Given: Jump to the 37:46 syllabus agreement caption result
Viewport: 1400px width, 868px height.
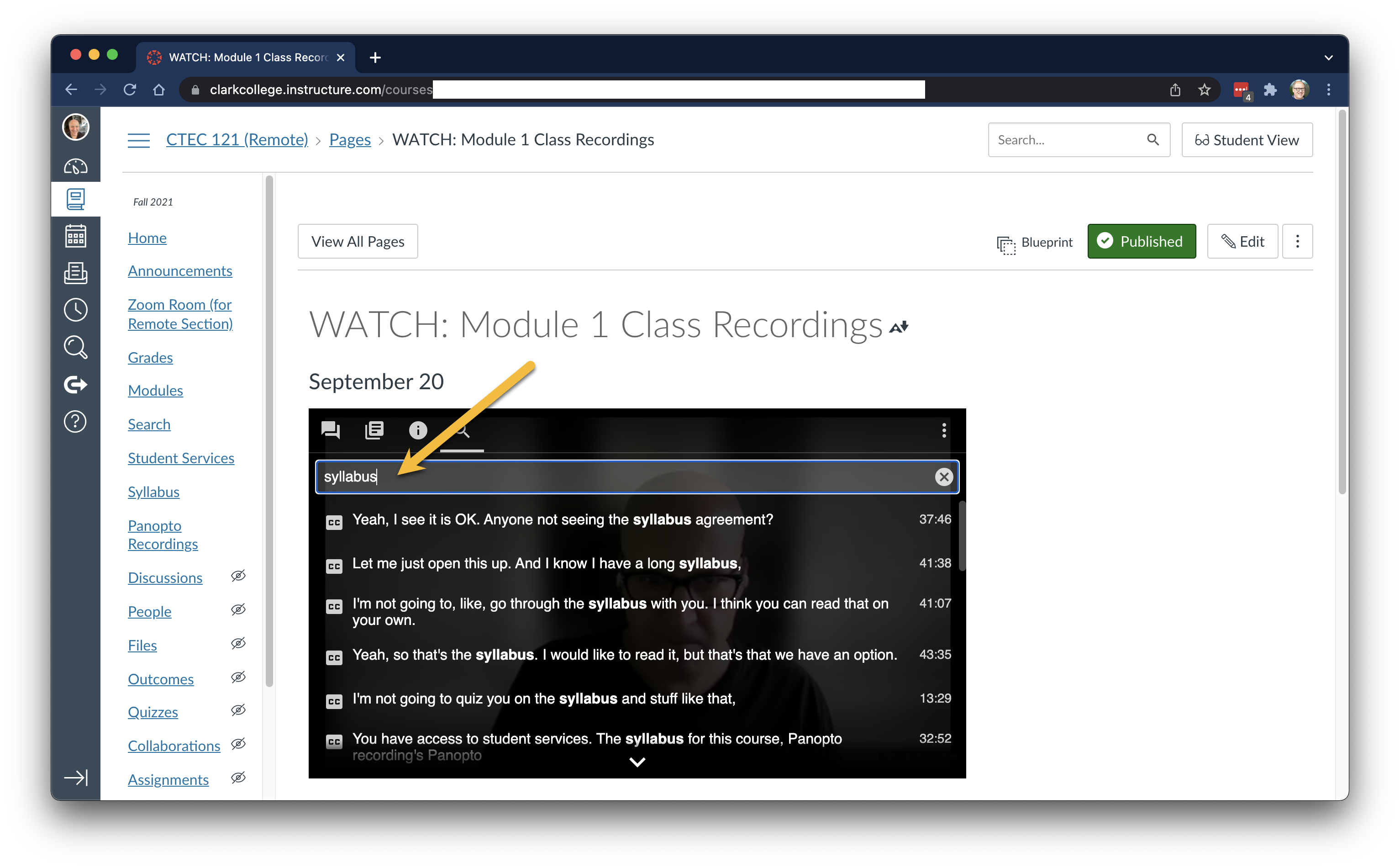Looking at the screenshot, I should [x=562, y=519].
